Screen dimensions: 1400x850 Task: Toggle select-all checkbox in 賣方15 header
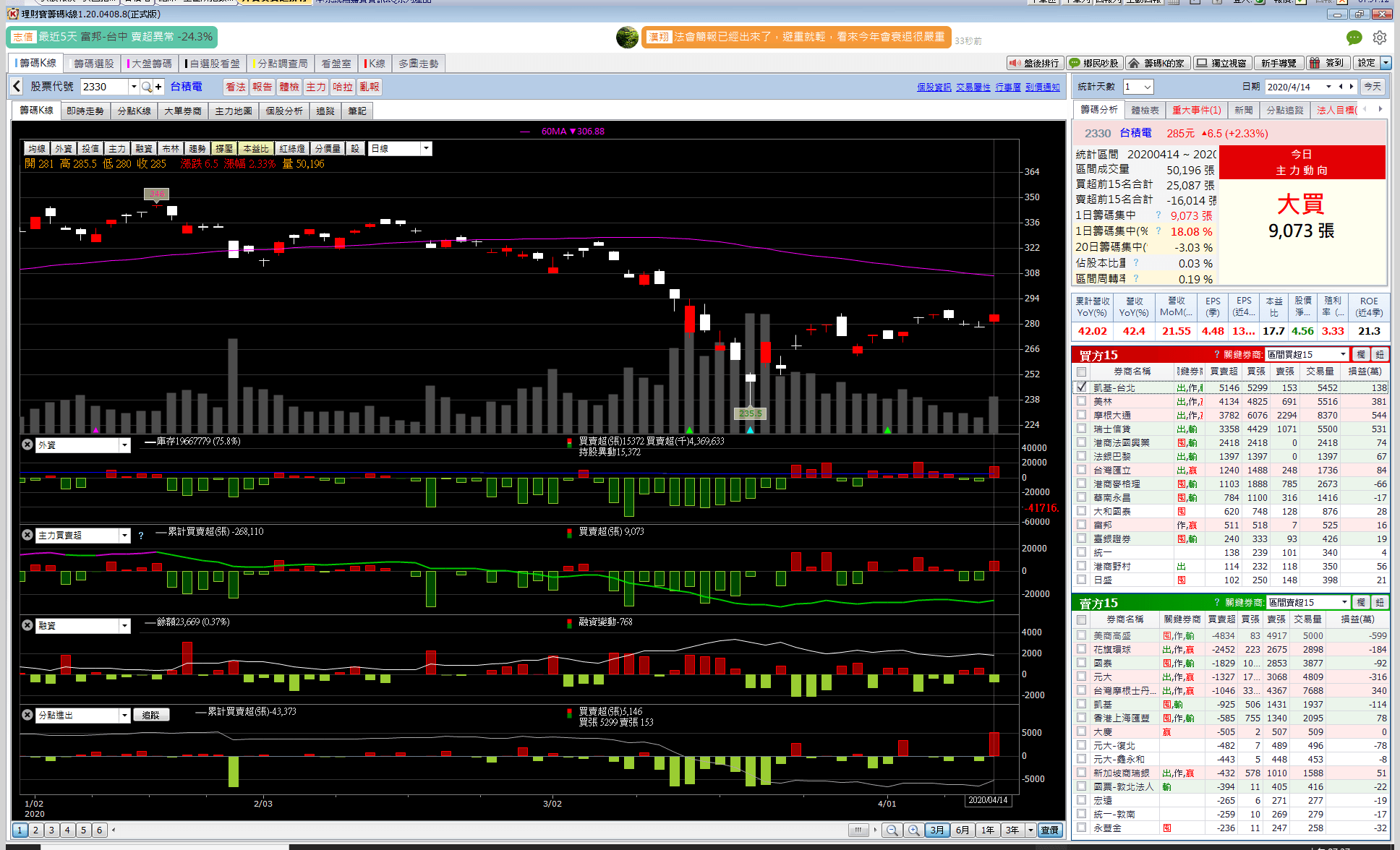[x=1082, y=619]
